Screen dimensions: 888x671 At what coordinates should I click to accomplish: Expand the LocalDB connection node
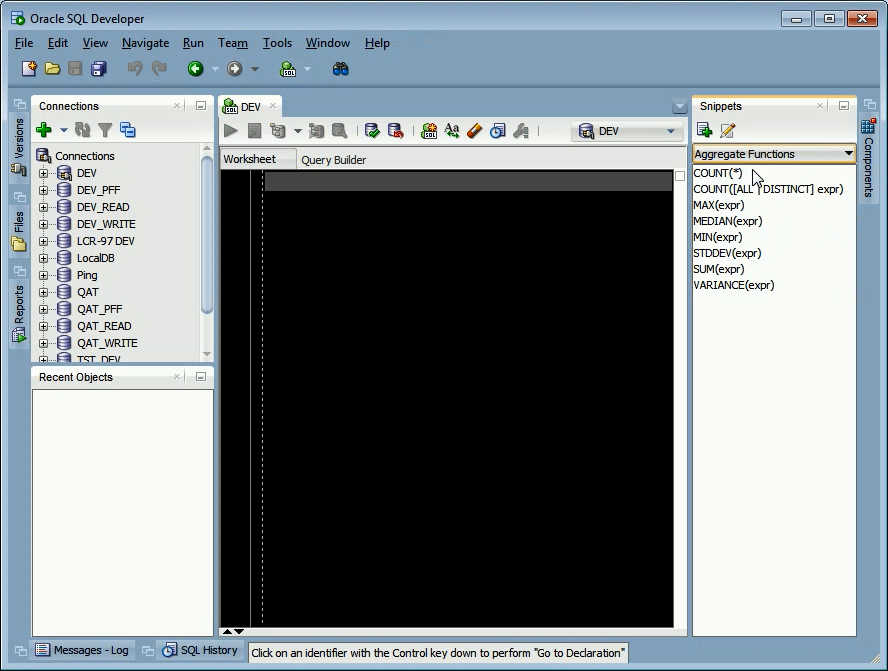pyautogui.click(x=44, y=258)
